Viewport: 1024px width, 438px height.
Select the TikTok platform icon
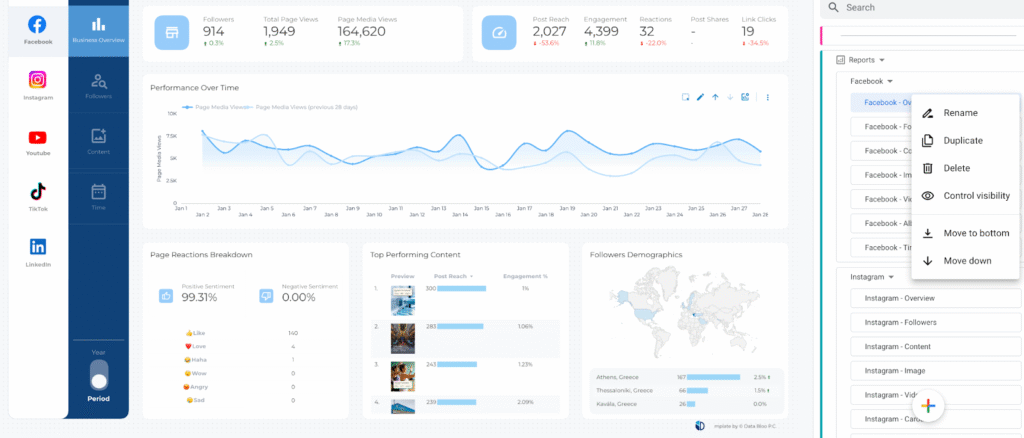[x=37, y=194]
